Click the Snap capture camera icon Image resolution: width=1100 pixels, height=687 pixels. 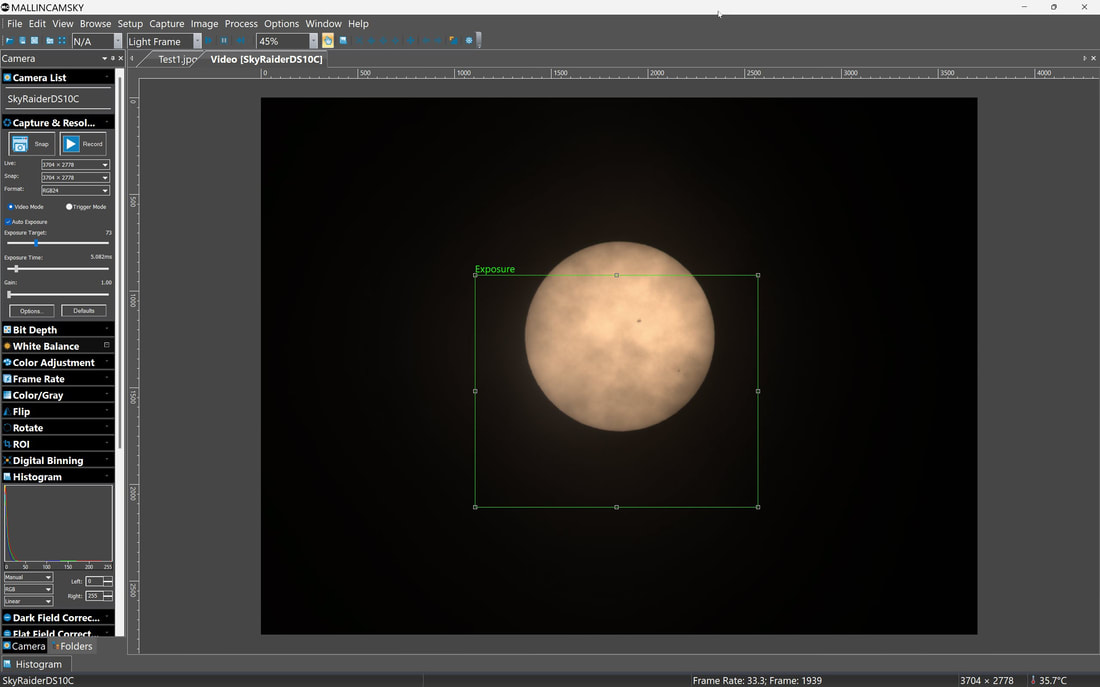pyautogui.click(x=20, y=144)
